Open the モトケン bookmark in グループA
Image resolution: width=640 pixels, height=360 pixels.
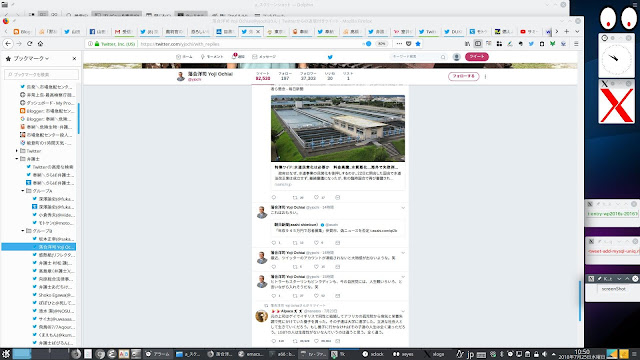tap(53, 223)
